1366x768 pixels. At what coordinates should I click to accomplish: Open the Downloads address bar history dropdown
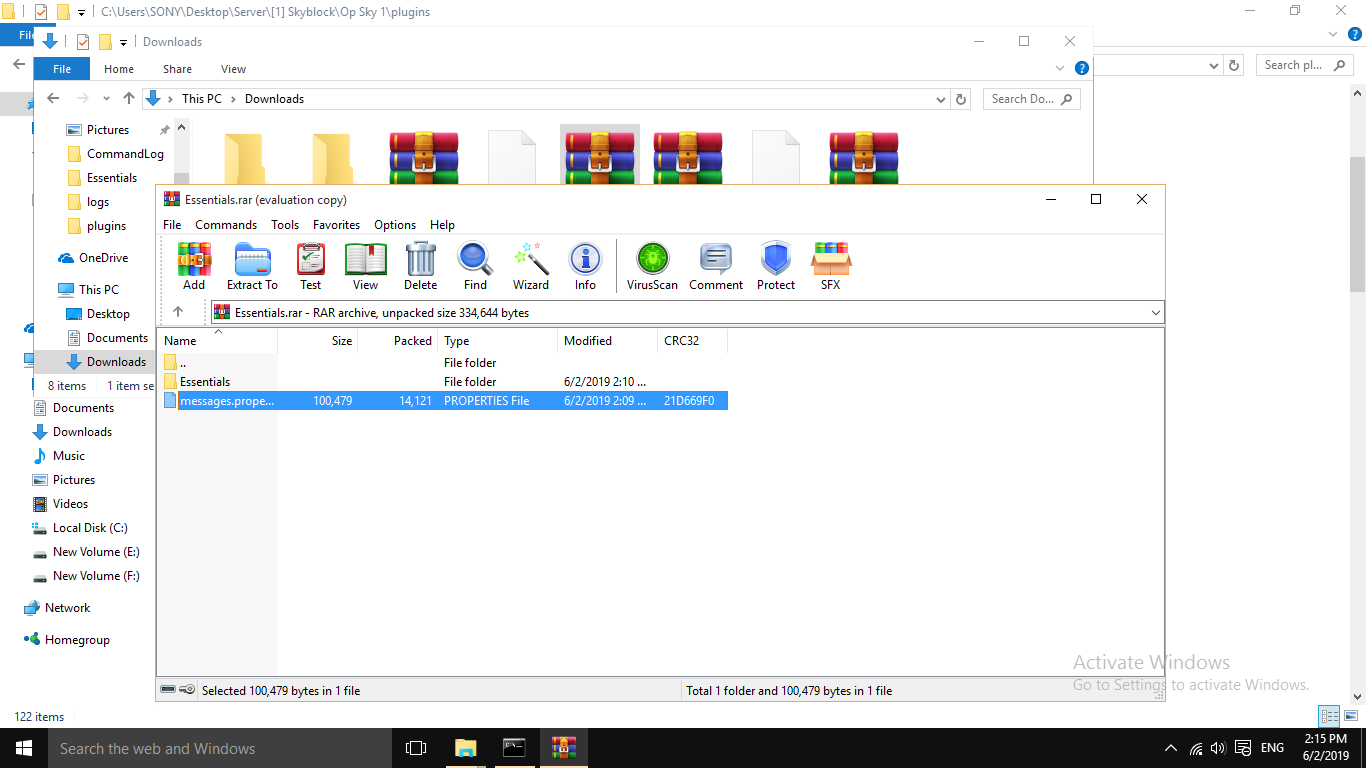coord(941,99)
